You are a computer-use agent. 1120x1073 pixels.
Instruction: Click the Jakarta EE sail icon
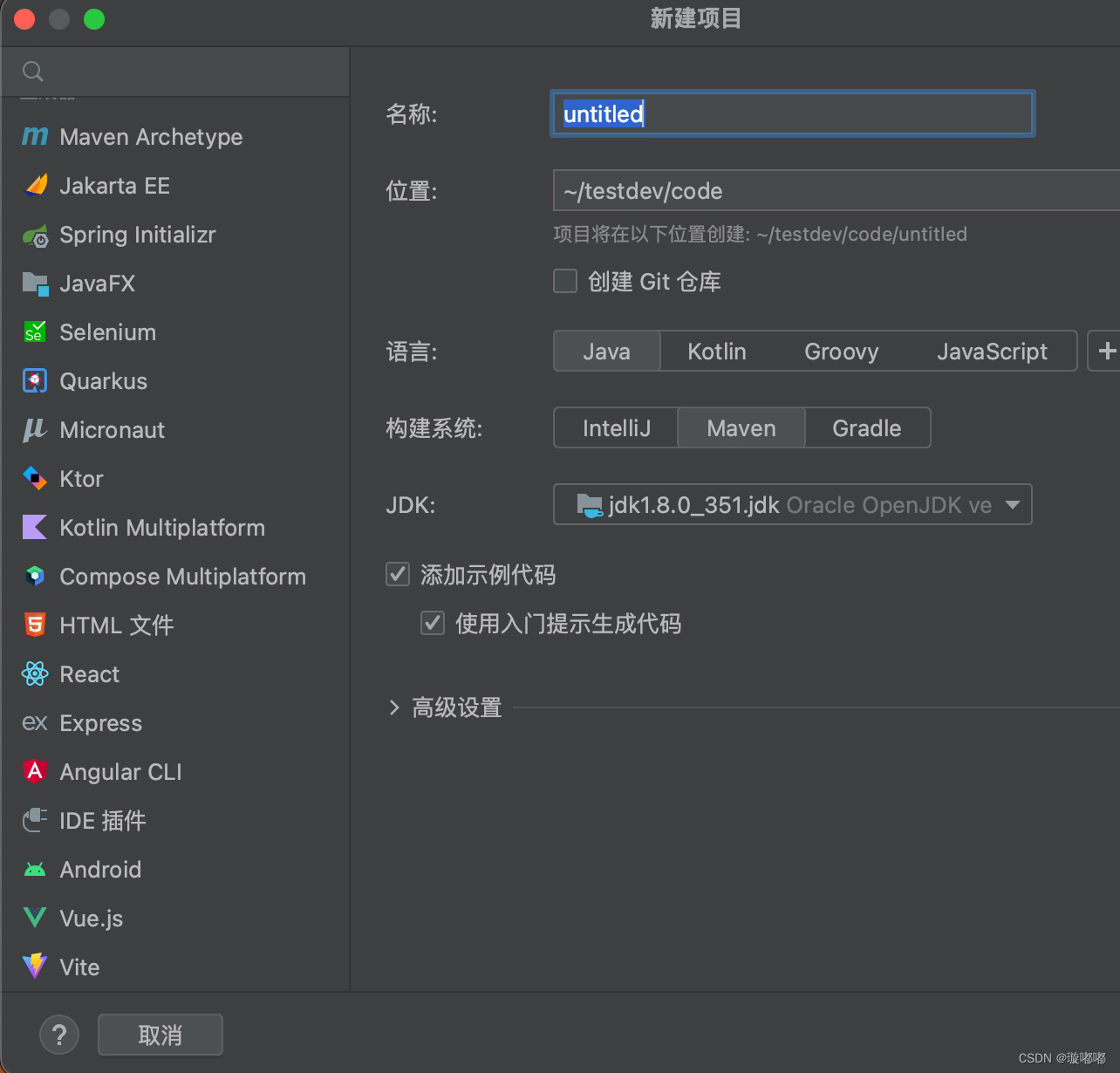(35, 185)
